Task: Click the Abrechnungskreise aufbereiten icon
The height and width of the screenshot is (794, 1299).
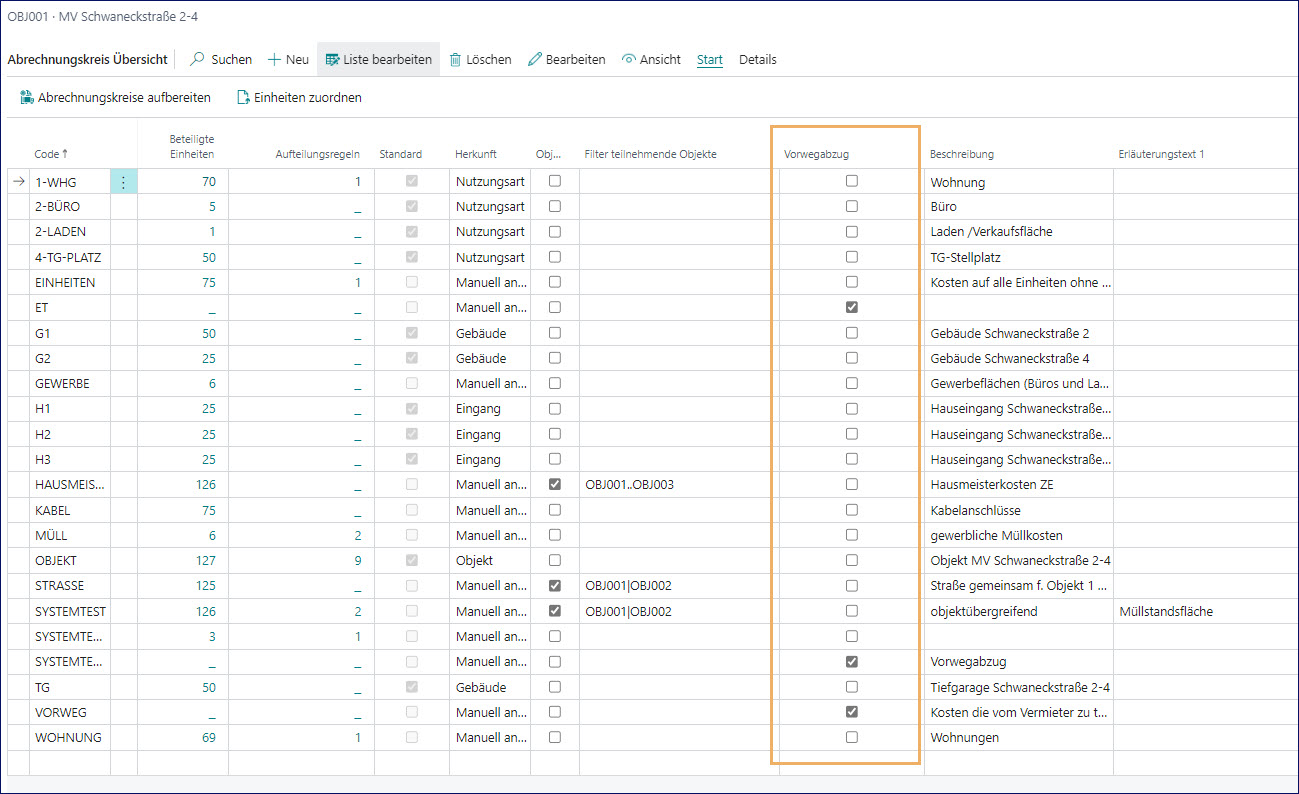Action: click(x=27, y=97)
